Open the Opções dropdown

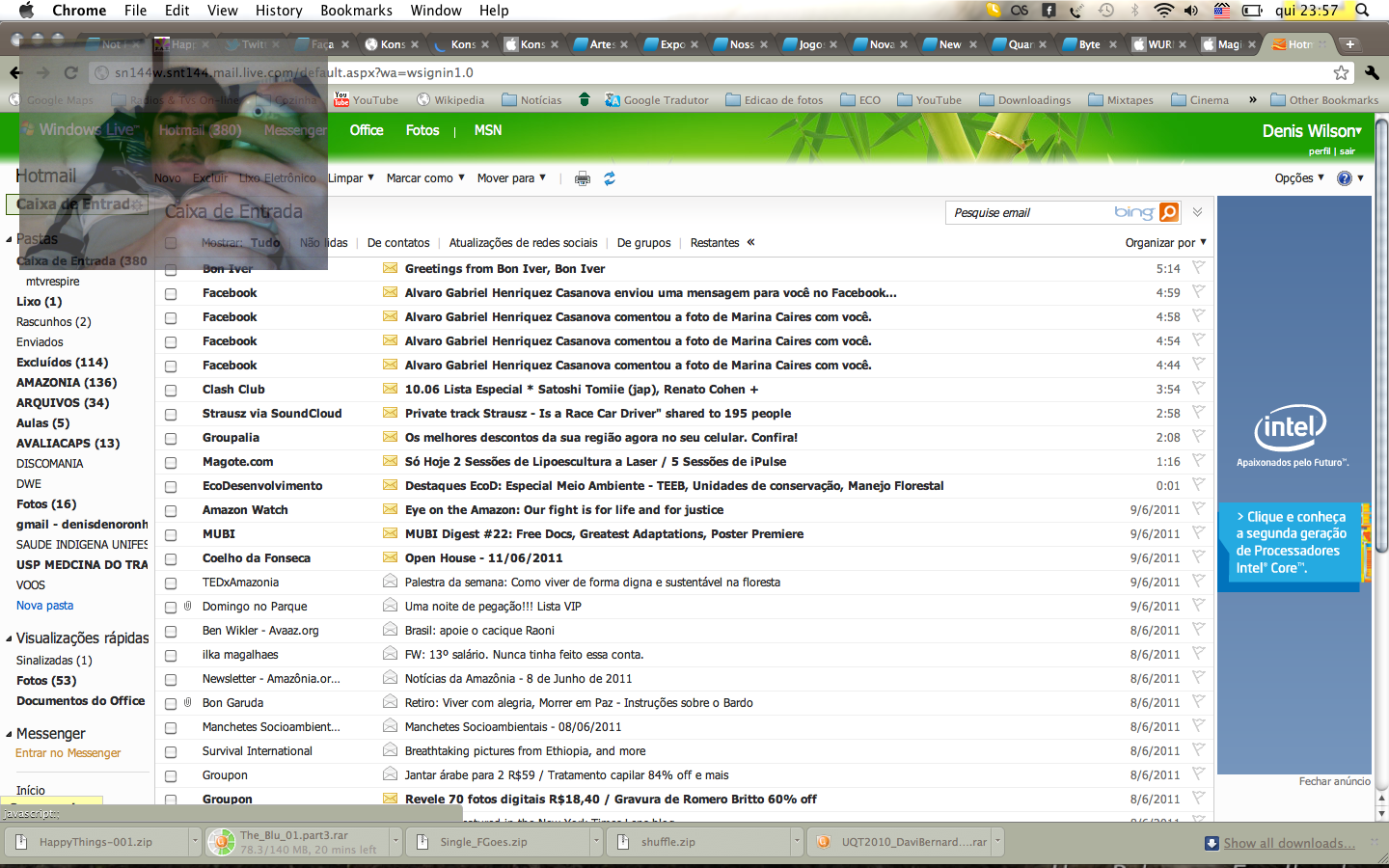pyautogui.click(x=1299, y=178)
